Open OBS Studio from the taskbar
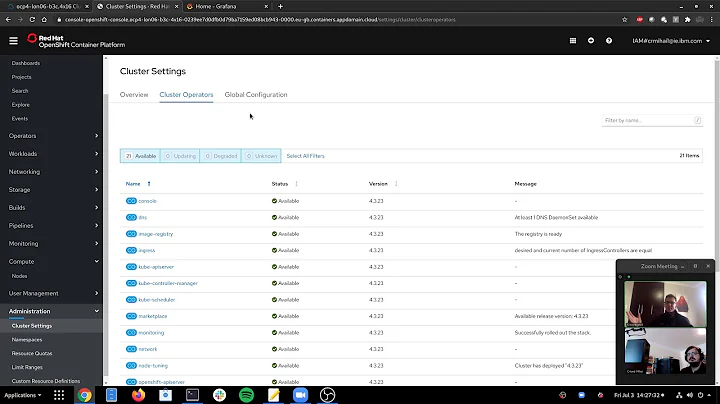 click(x=327, y=395)
